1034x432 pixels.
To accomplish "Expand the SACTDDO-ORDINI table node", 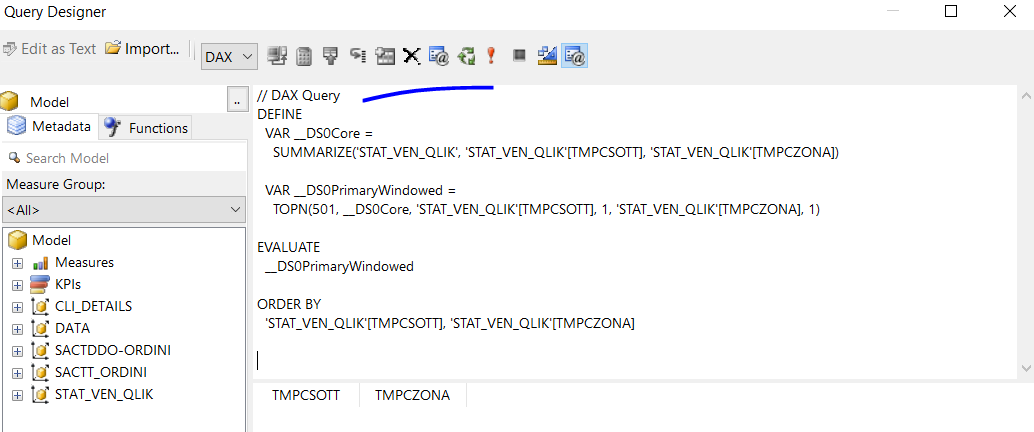I will pos(17,351).
